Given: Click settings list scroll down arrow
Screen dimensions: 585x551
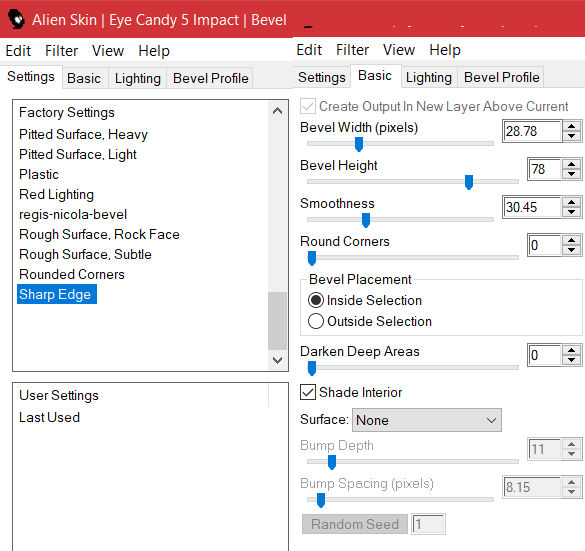Looking at the screenshot, I should [277, 360].
